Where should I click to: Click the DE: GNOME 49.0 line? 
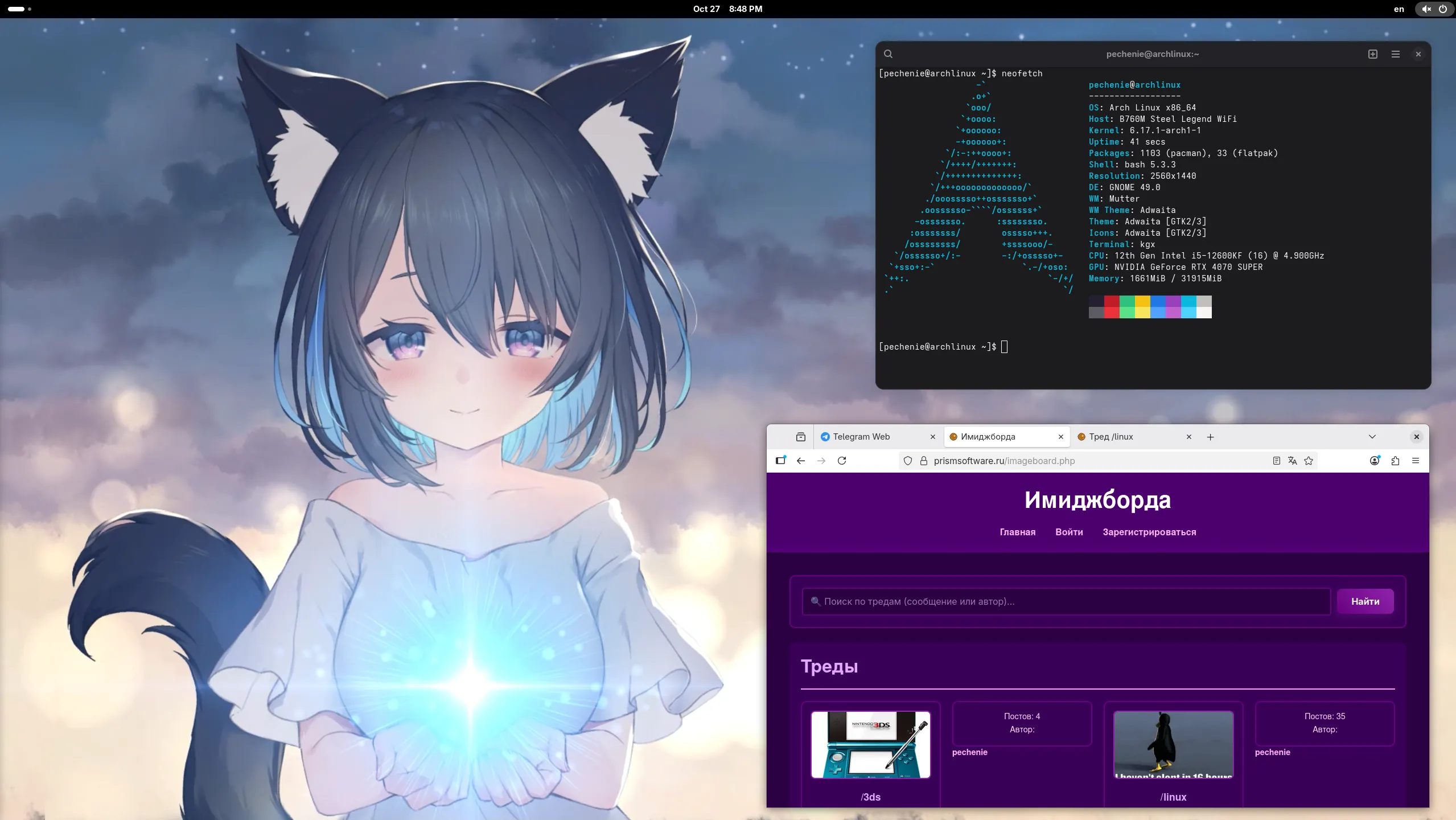1125,187
